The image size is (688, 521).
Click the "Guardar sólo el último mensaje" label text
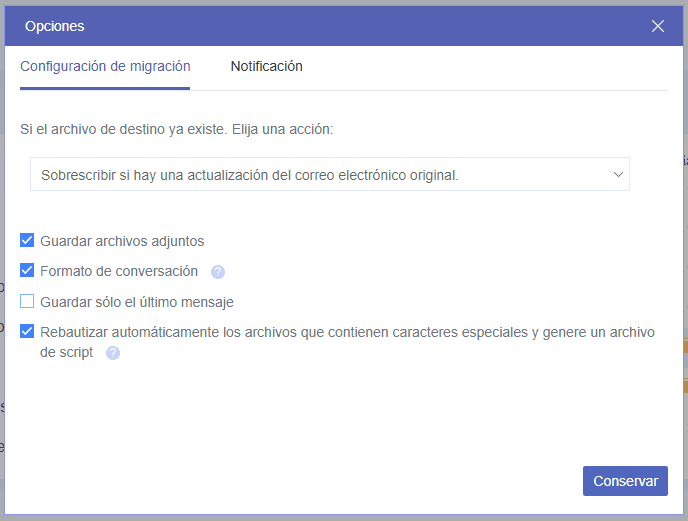point(137,302)
